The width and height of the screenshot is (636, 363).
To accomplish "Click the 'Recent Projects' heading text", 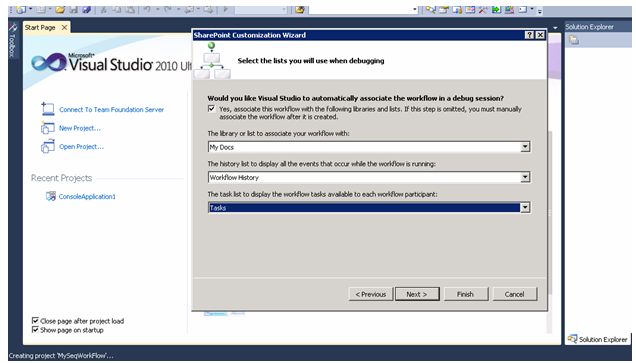I will point(61,178).
